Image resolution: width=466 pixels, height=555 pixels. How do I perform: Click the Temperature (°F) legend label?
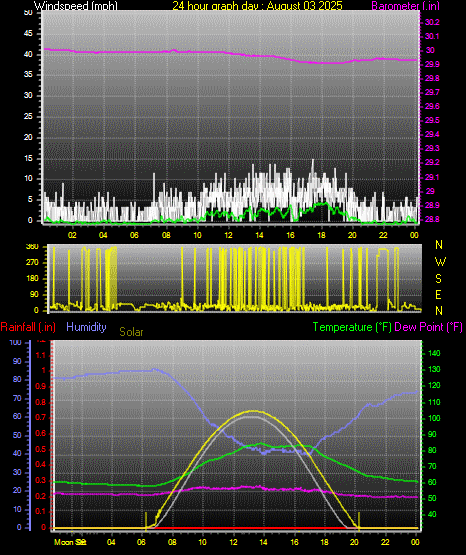point(352,327)
